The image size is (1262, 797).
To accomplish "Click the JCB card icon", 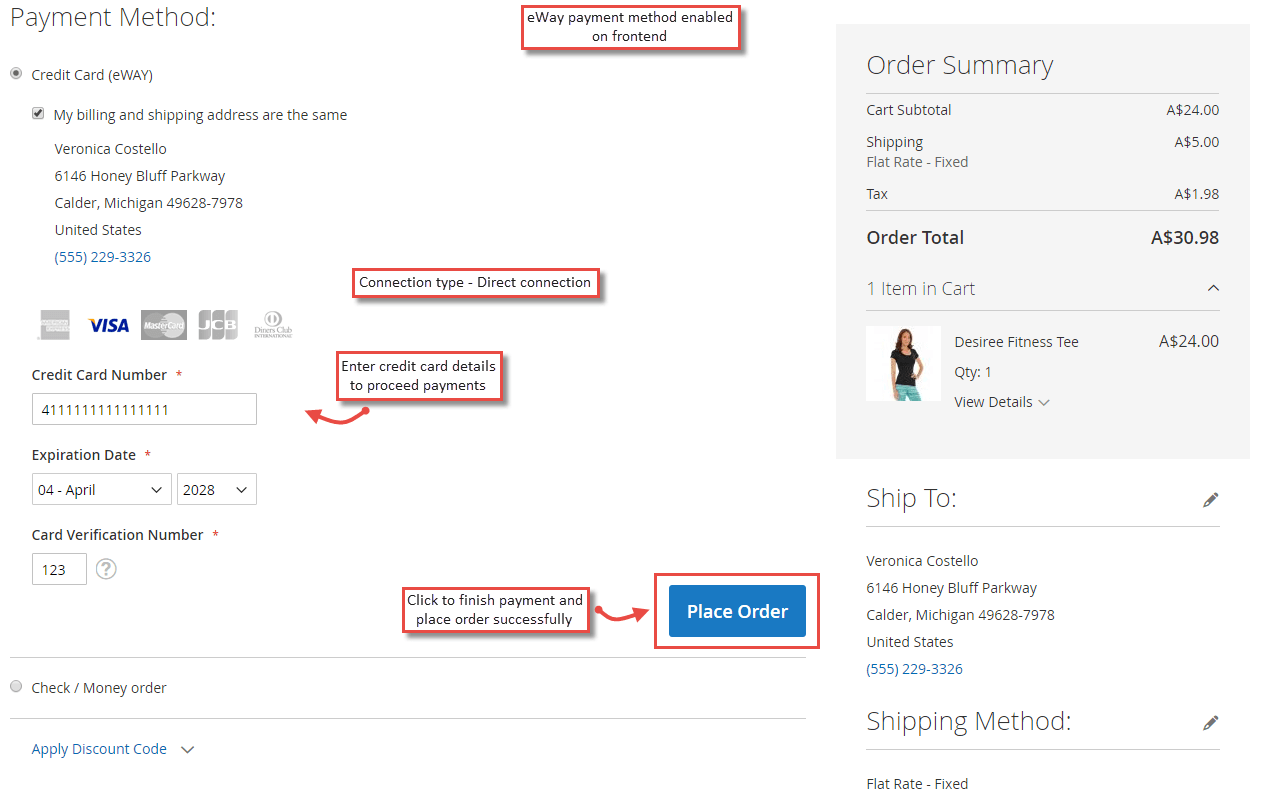I will tap(218, 324).
